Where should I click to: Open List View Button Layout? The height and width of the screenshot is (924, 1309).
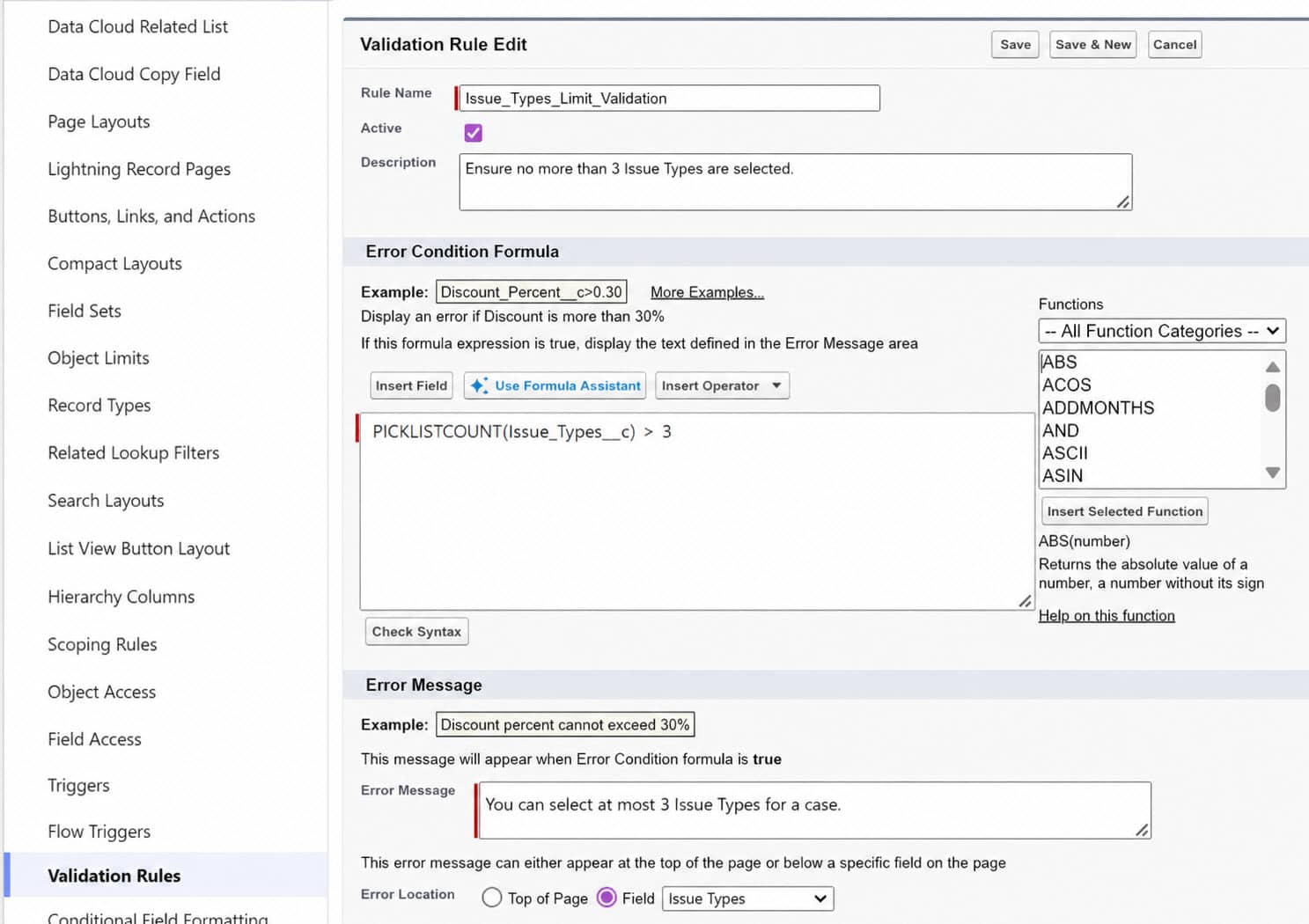(139, 549)
